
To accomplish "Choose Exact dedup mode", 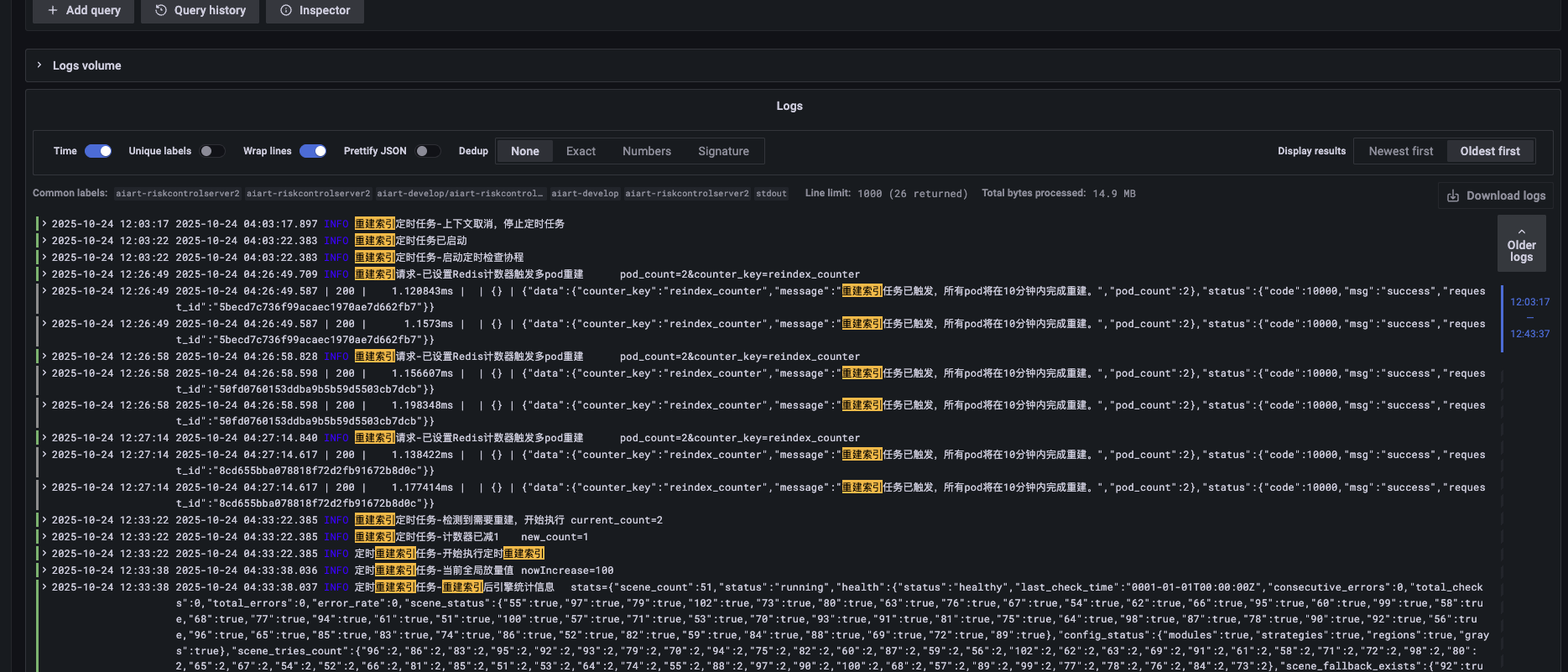I will tap(581, 151).
